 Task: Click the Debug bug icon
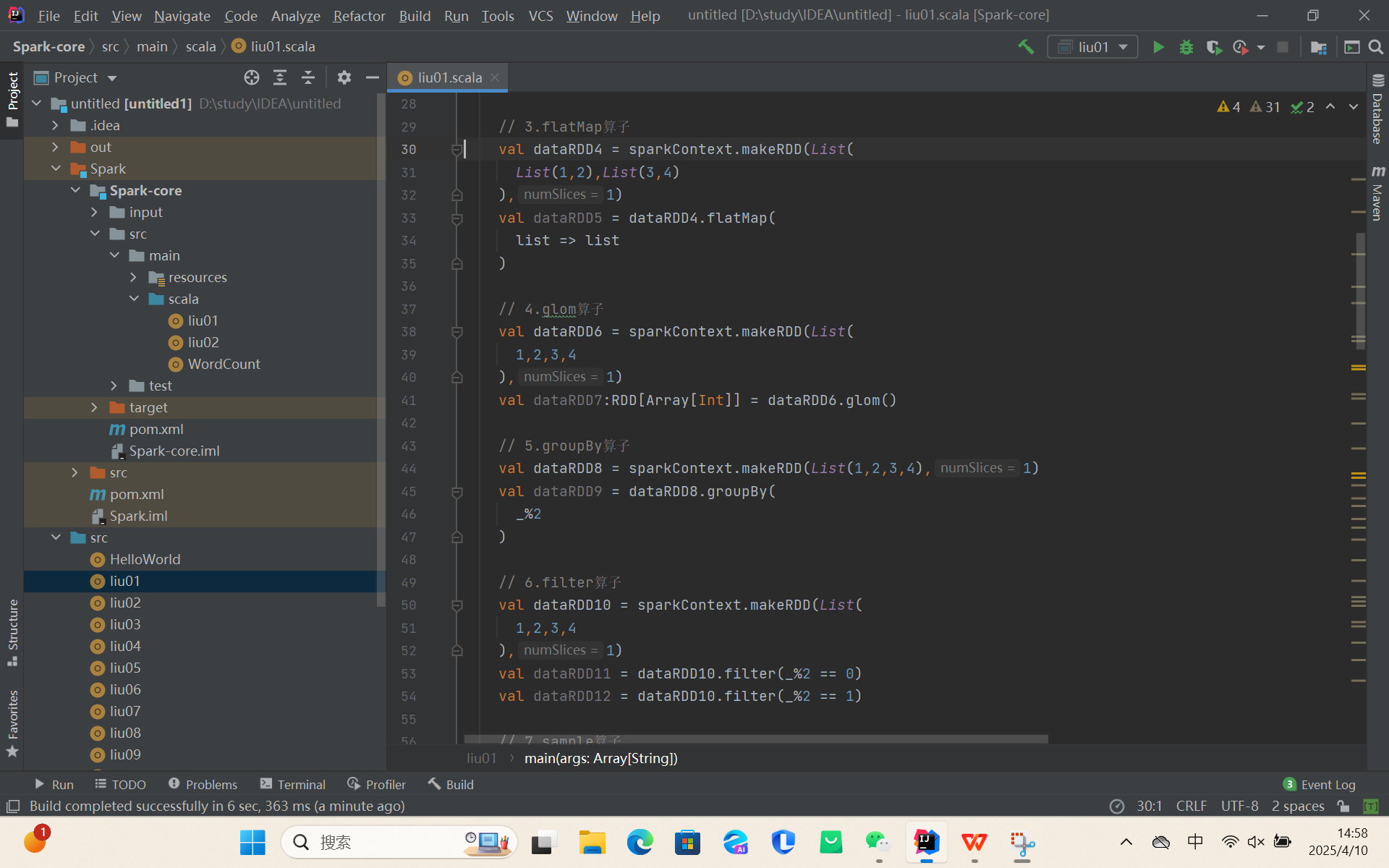click(1186, 47)
